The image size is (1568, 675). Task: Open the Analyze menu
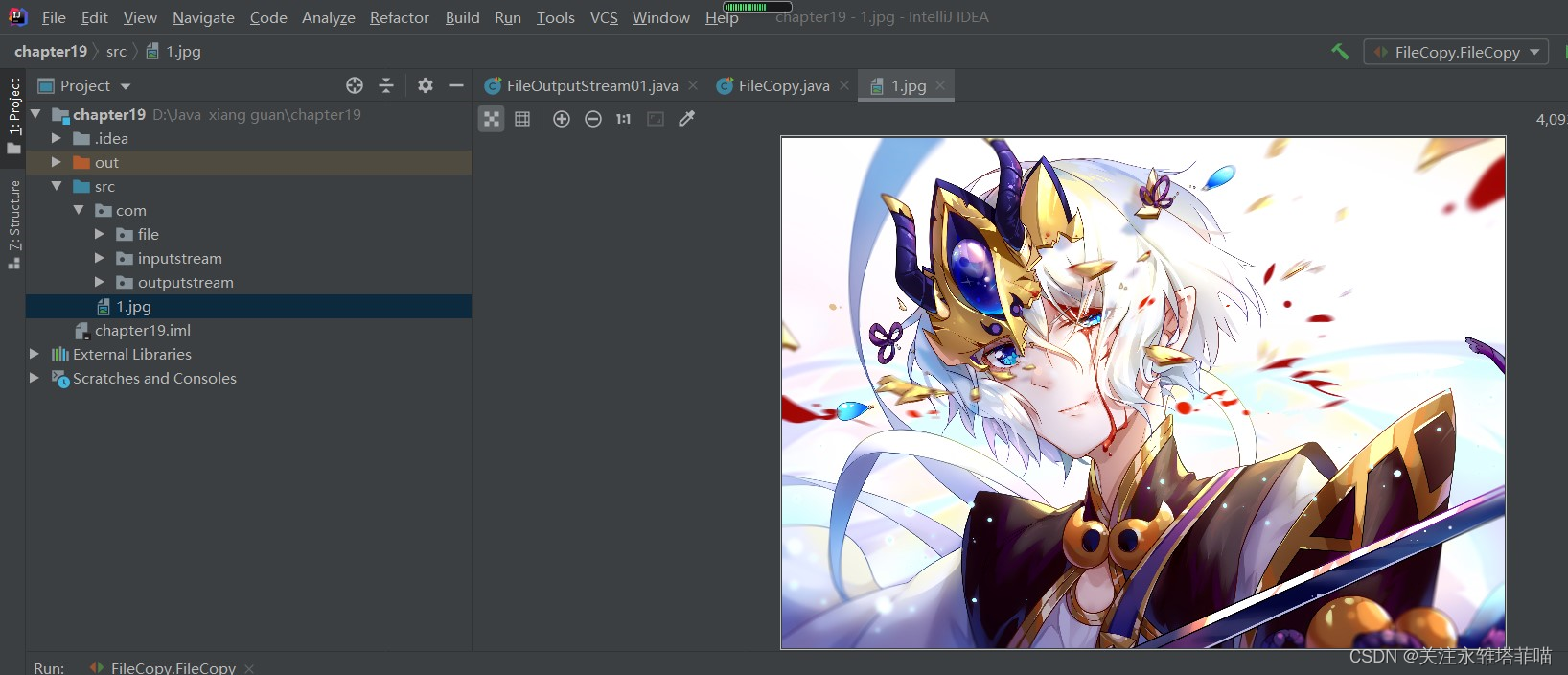tap(329, 17)
